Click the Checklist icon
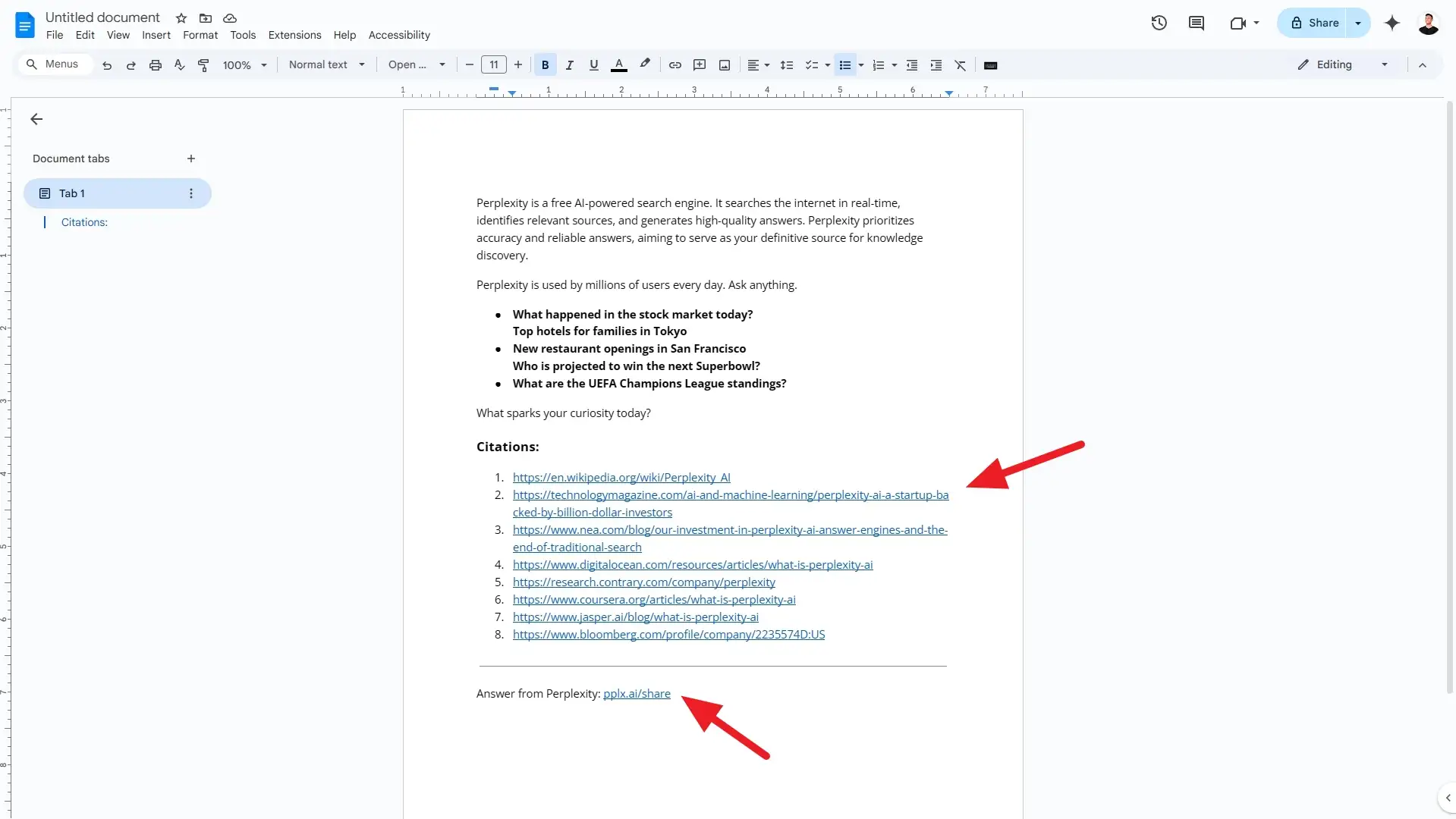The width and height of the screenshot is (1456, 819). tap(811, 65)
